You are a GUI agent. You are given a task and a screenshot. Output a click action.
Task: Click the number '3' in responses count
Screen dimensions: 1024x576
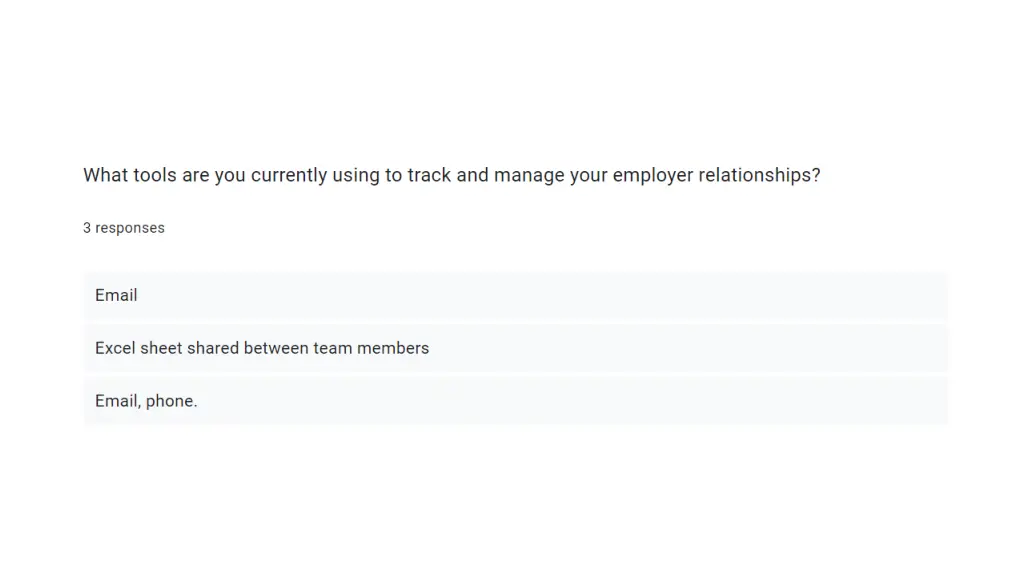87,228
